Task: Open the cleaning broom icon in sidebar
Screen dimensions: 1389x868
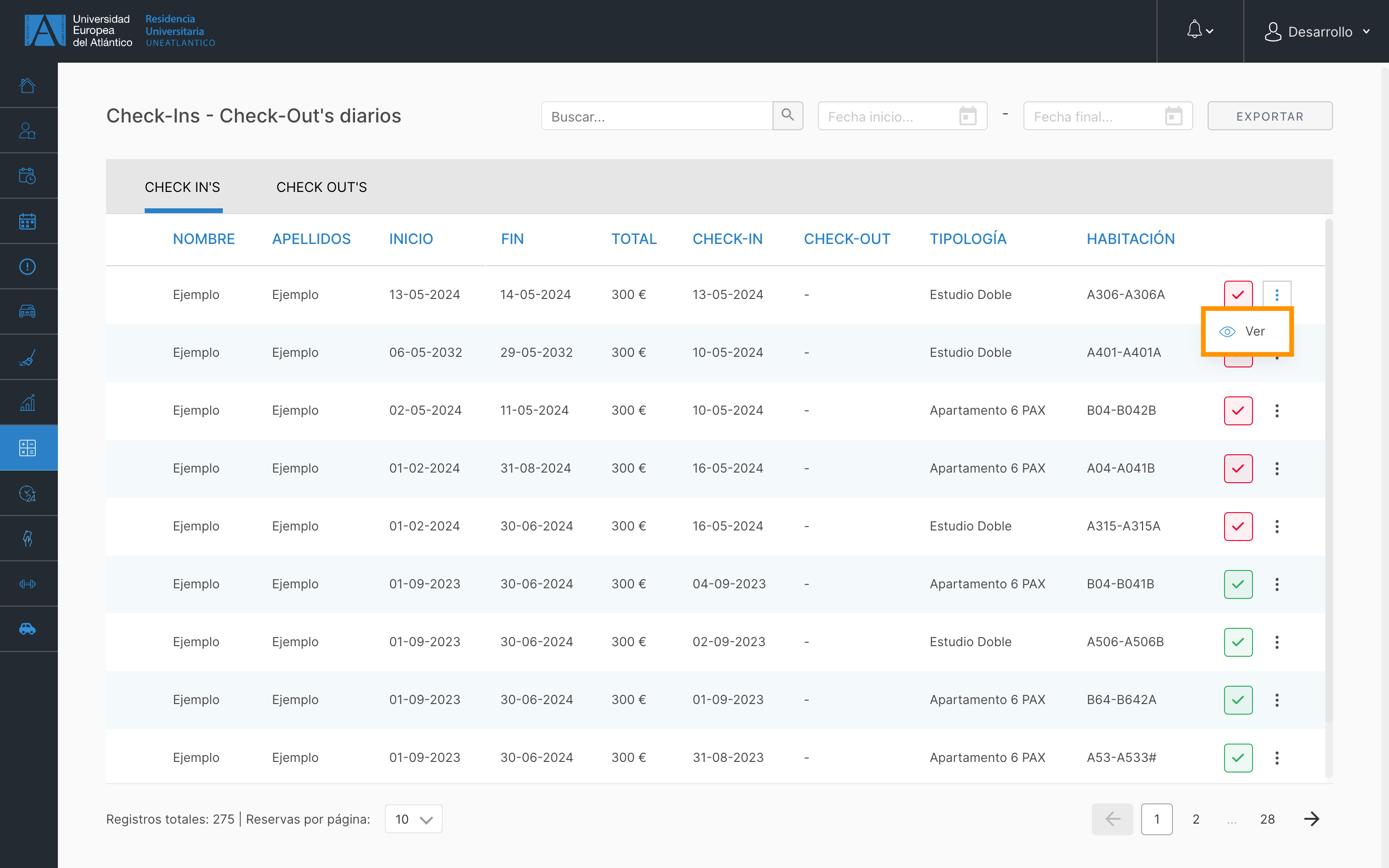Action: point(27,357)
